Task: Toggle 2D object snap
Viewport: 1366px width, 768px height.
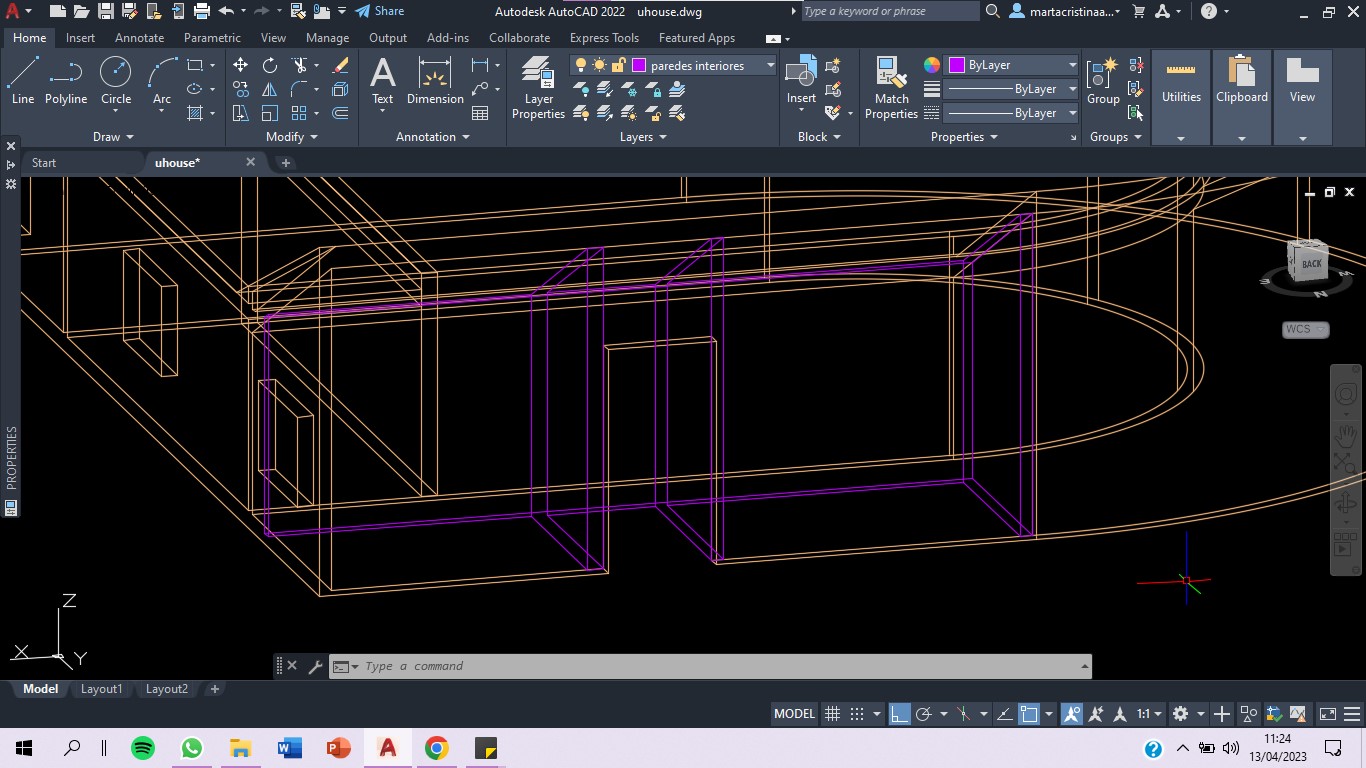Action: tap(1029, 714)
